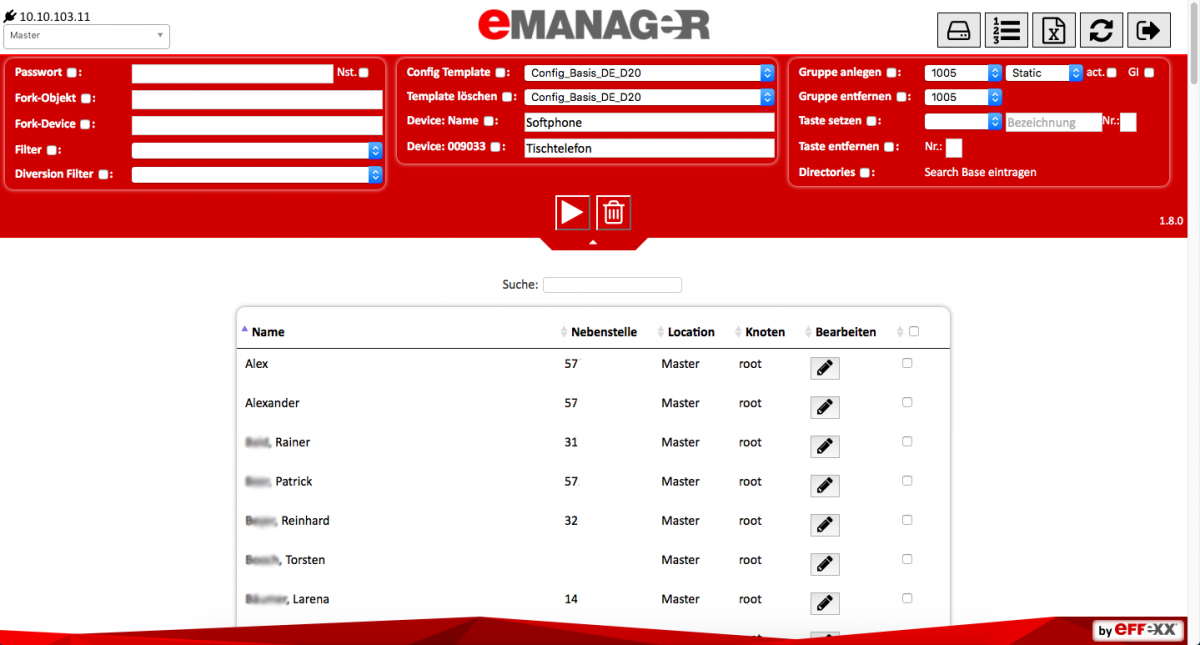Screen dimensions: 1200x645
Task: Tick the Taste setzen checkbox
Action: 871,121
